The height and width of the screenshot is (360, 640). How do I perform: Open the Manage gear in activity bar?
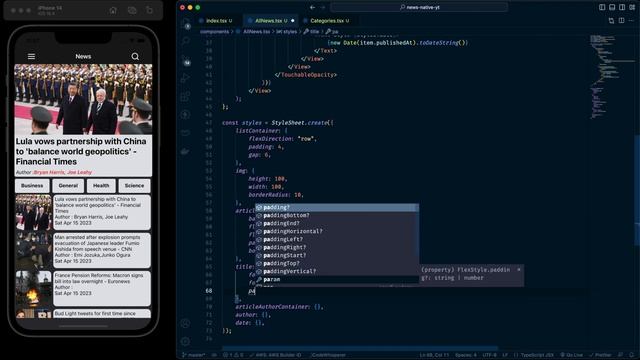coord(186,341)
